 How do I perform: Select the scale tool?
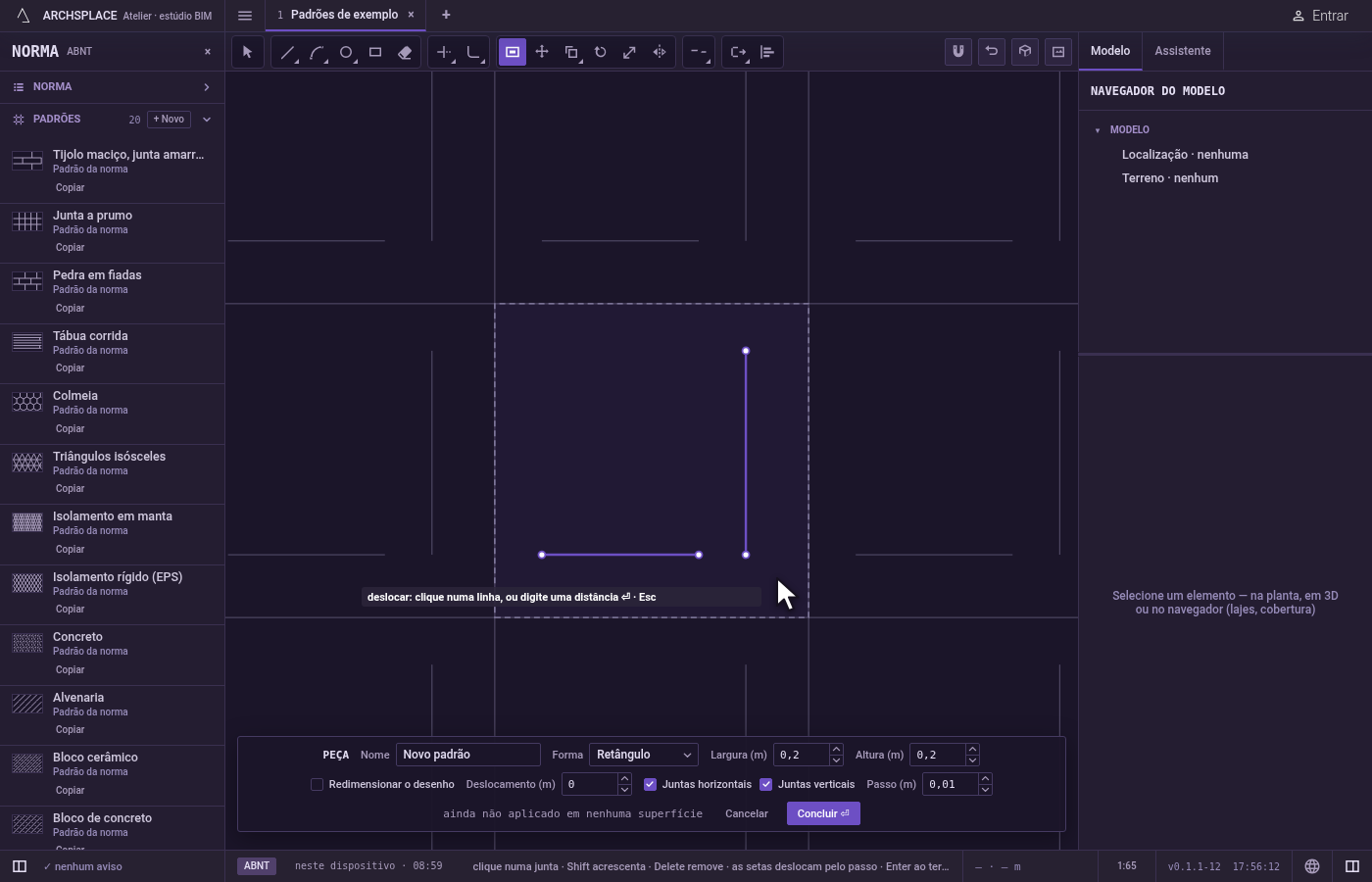630,52
